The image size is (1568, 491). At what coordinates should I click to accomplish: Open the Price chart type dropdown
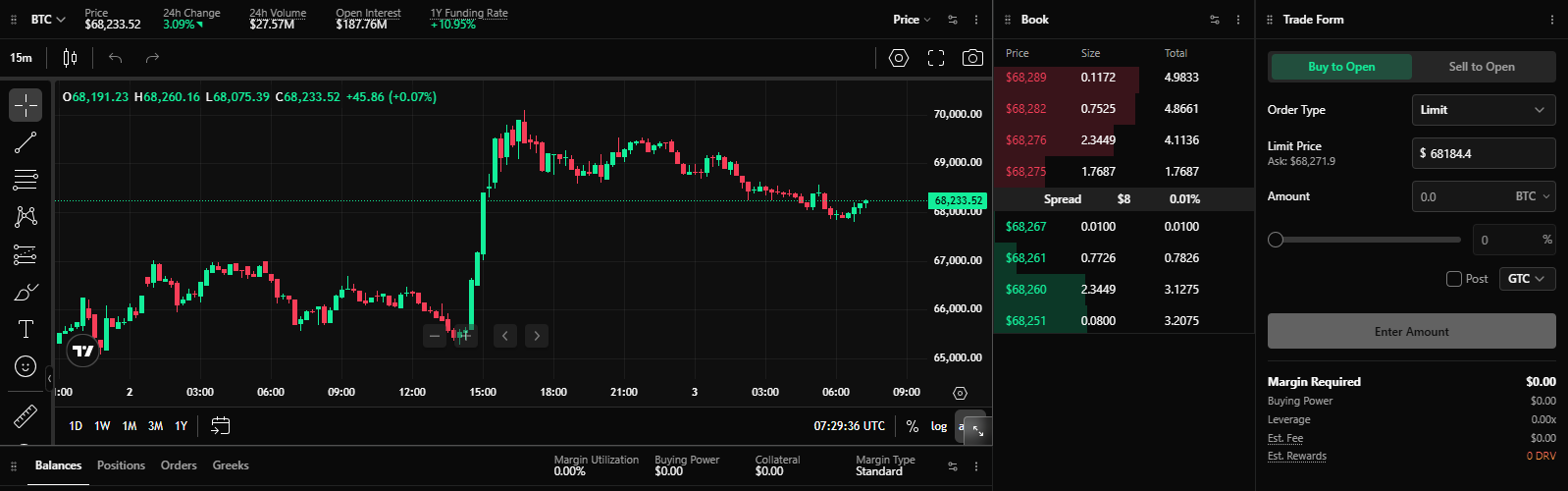(x=912, y=20)
